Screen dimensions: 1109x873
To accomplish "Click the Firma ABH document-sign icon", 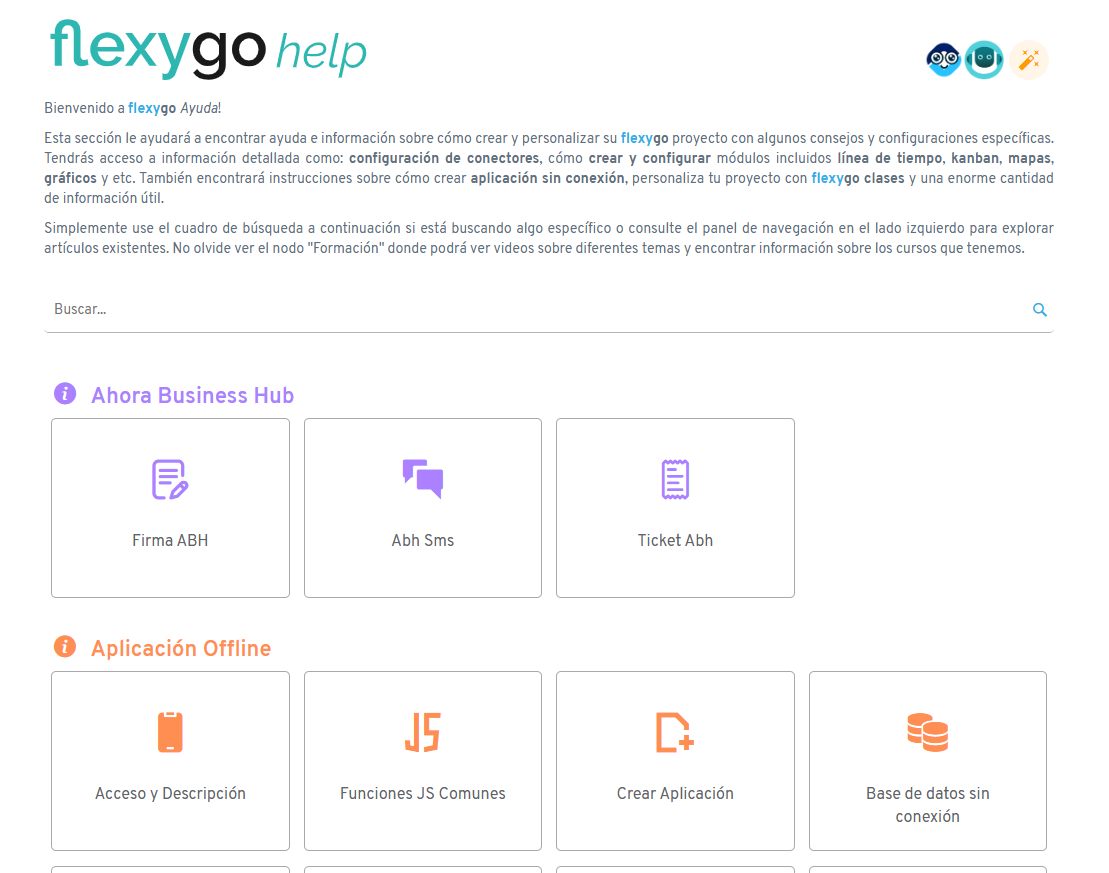I will coord(170,480).
